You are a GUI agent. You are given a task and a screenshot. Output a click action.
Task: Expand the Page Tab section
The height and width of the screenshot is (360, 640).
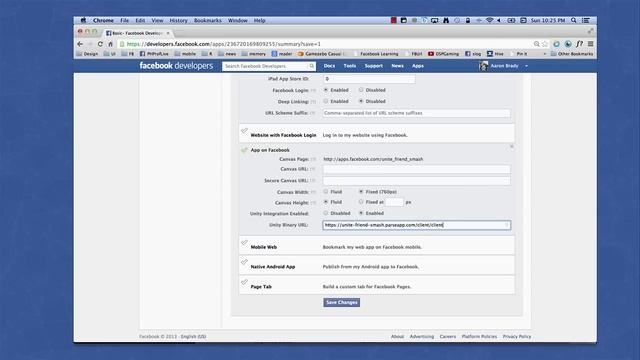point(376,285)
